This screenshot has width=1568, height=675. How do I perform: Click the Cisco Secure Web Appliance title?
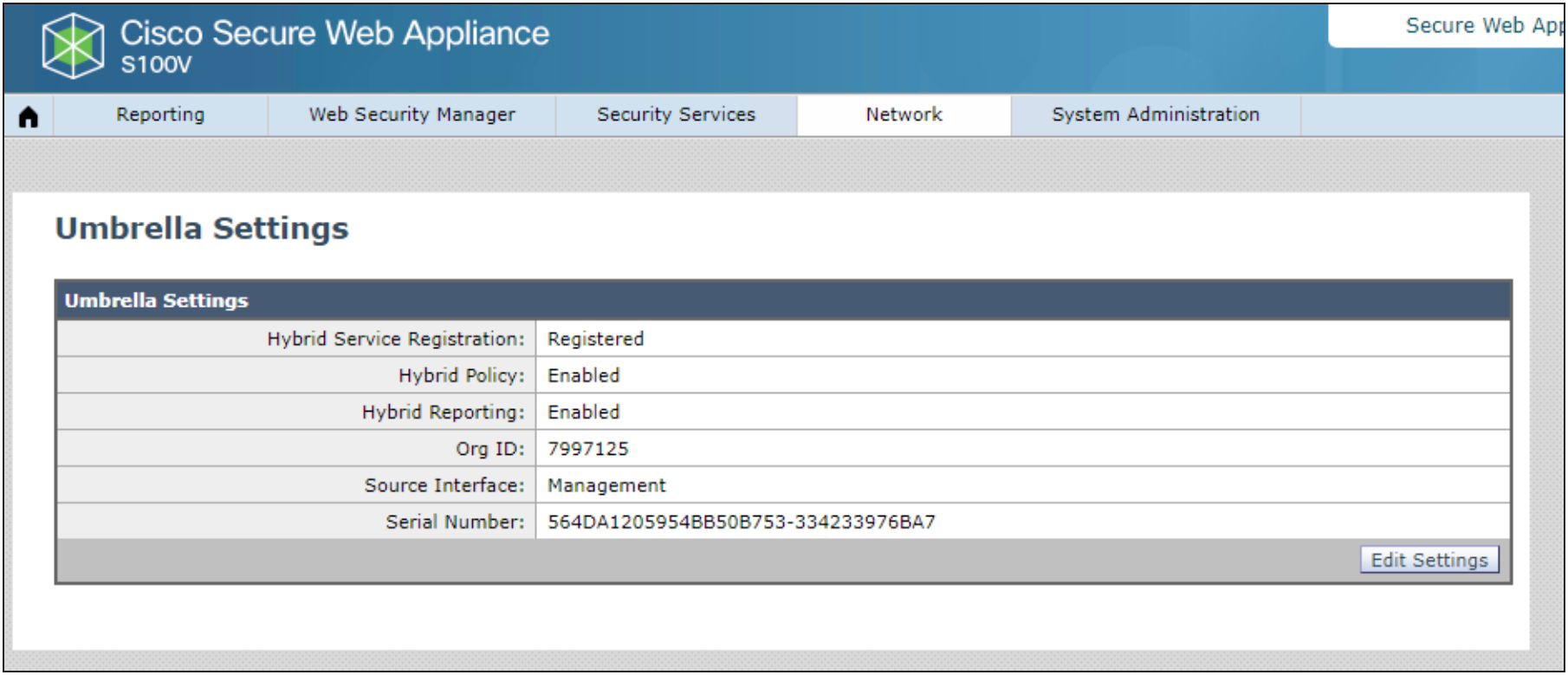click(x=334, y=33)
